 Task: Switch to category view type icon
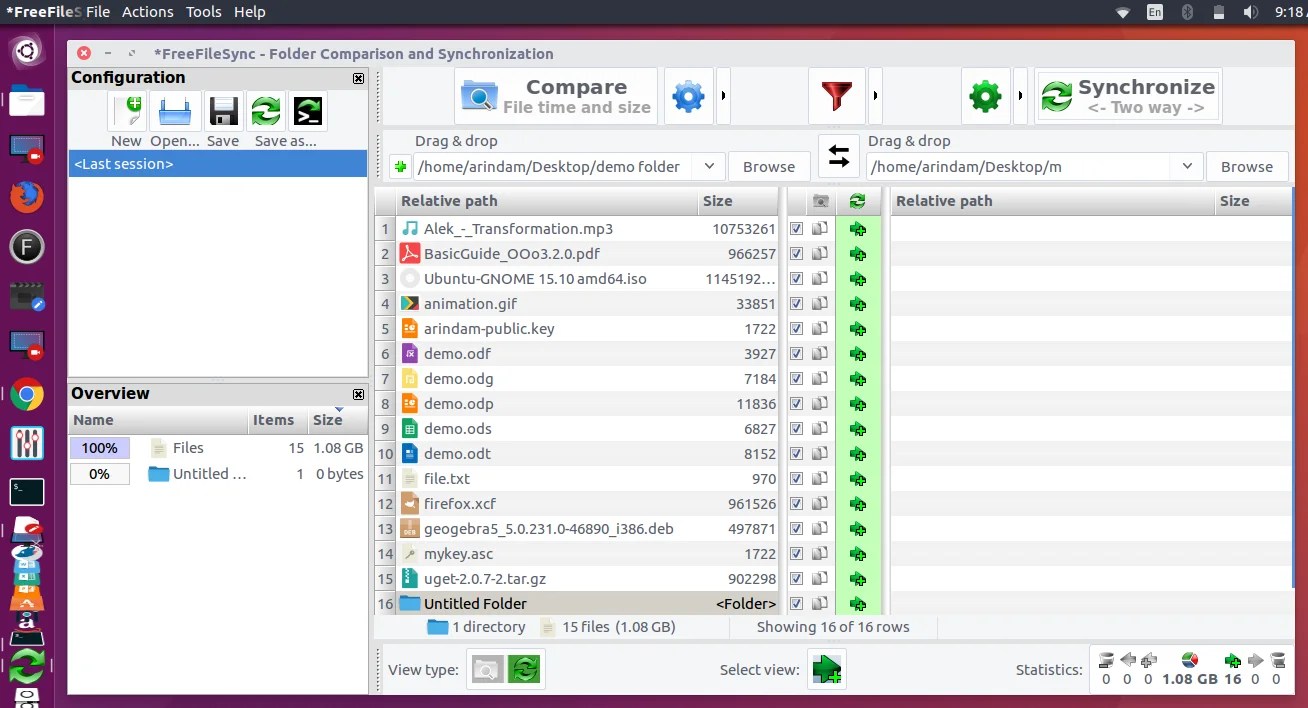point(487,669)
